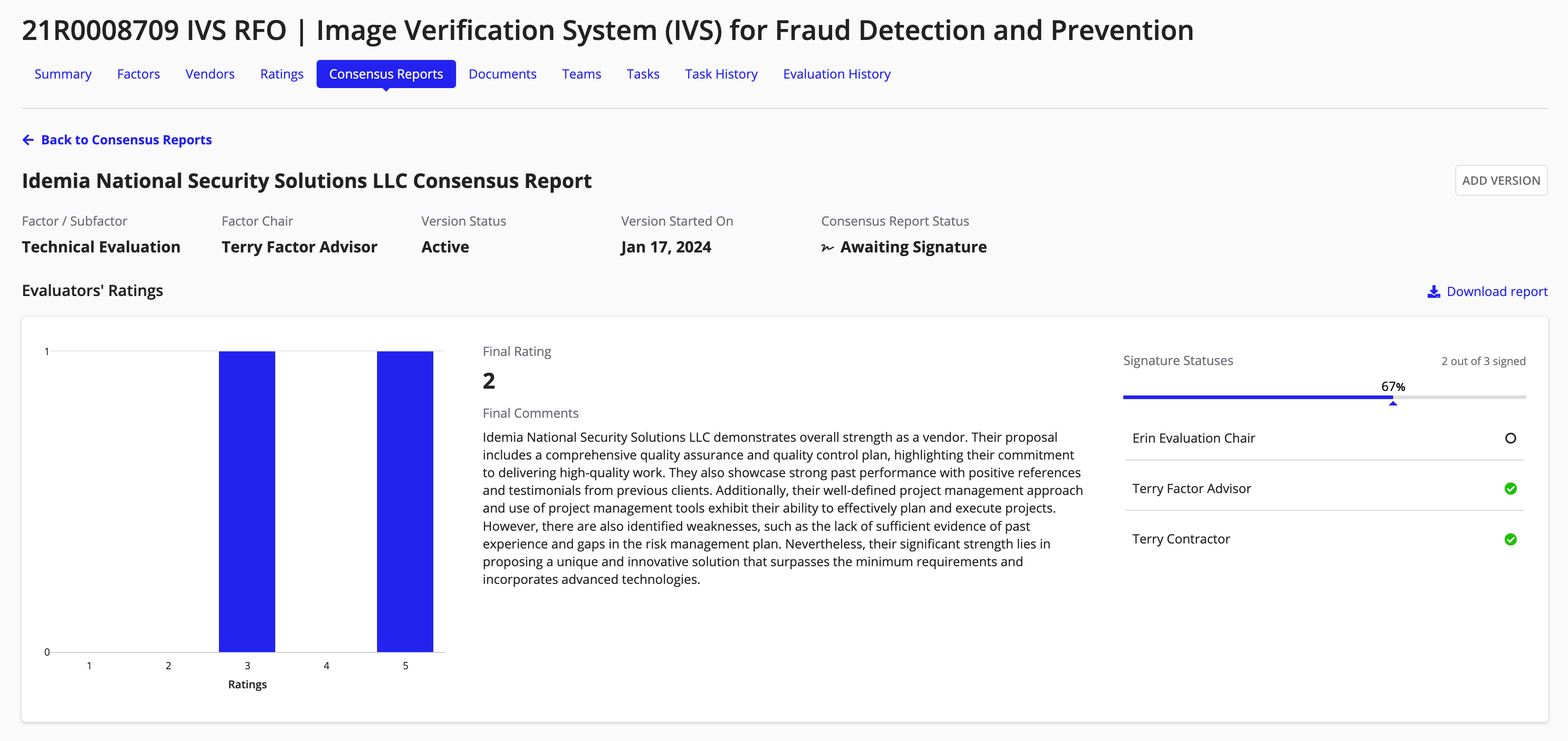
Task: Select the Terry Factor Advisor signature row
Action: pos(1324,489)
